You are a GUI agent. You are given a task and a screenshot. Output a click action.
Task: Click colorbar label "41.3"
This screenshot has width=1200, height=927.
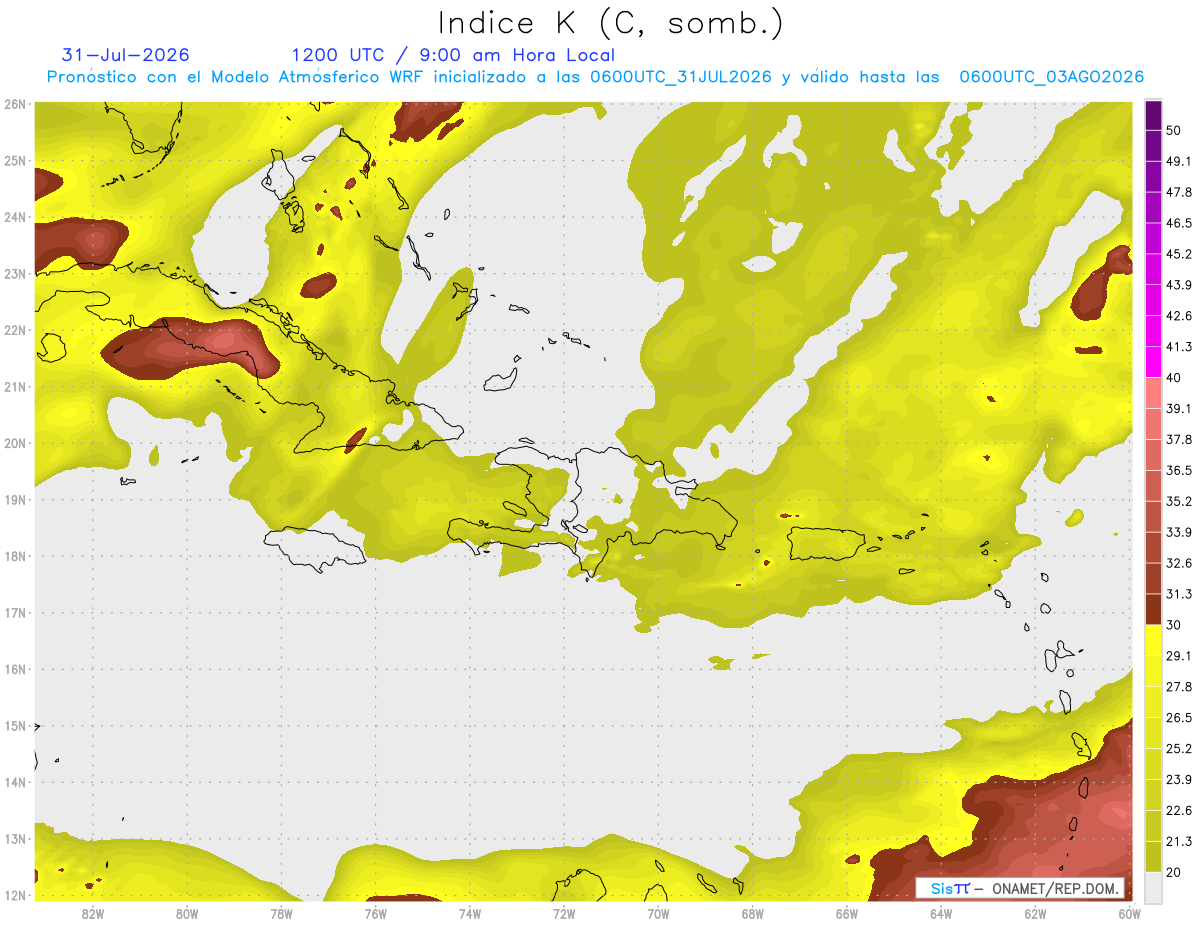[1179, 347]
